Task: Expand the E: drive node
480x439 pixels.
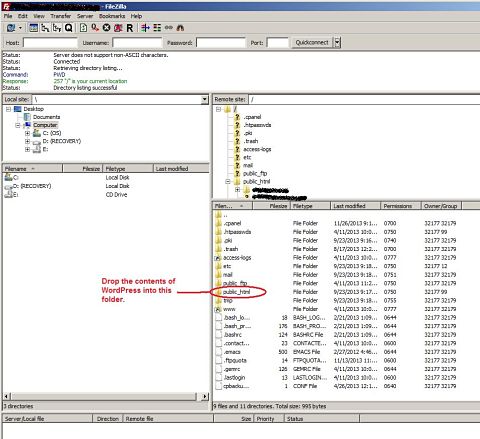Action: [x=27, y=149]
